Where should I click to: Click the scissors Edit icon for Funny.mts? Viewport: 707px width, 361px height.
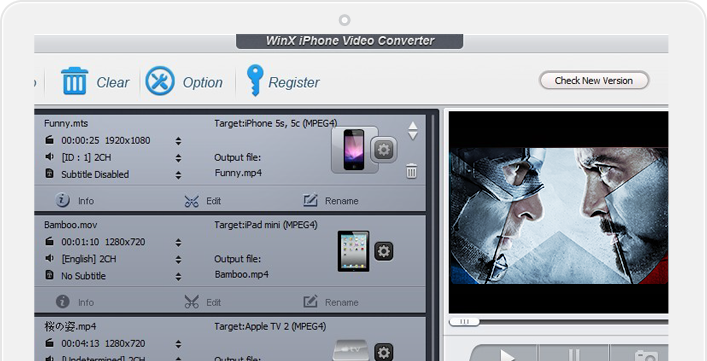[x=192, y=201]
